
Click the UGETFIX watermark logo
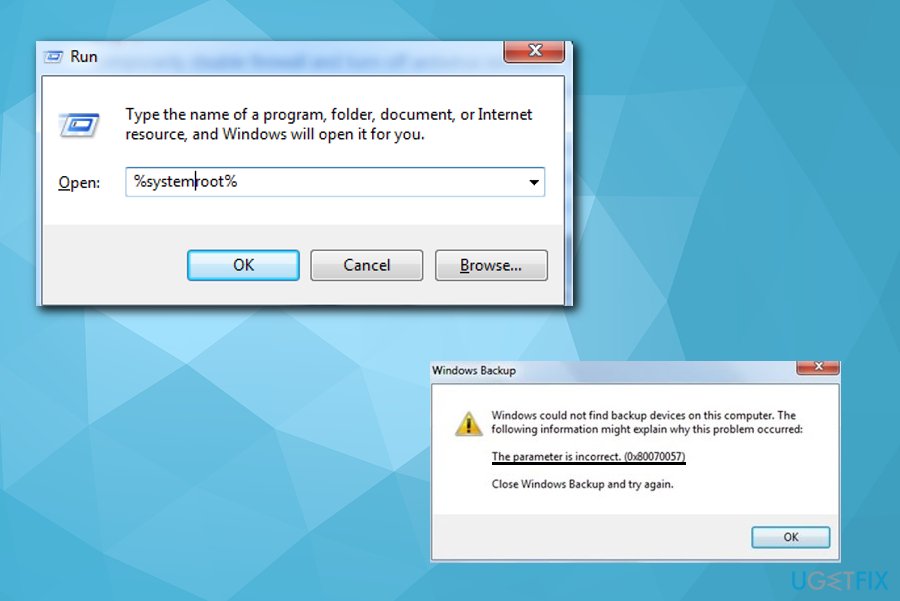pos(840,581)
